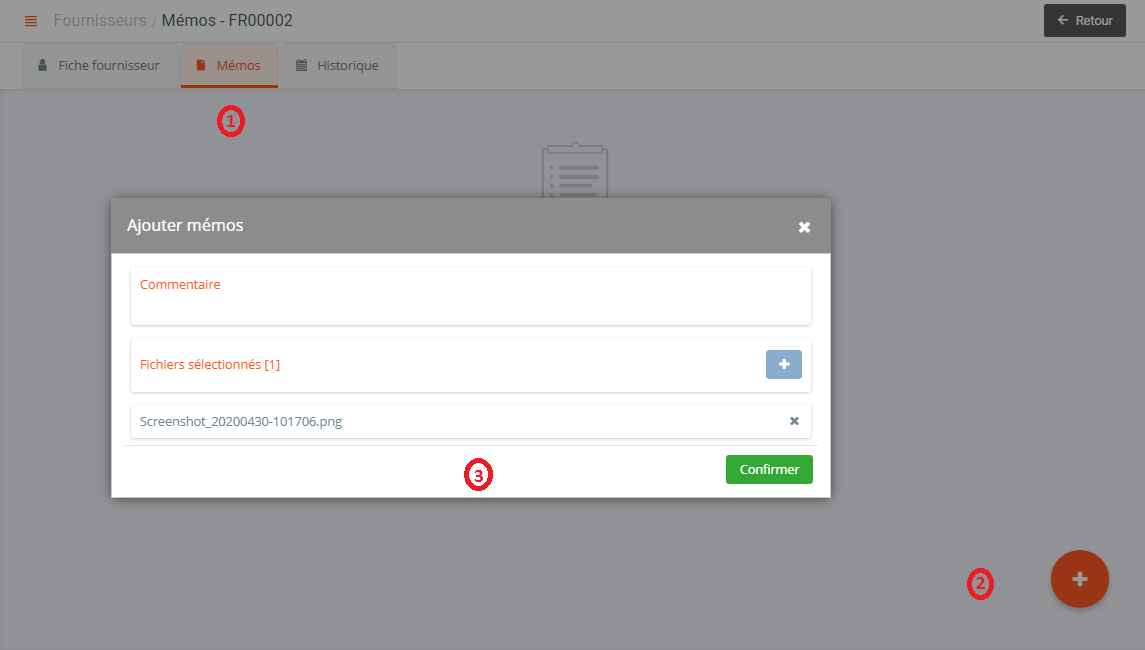Click the round orange add memo button
Image resolution: width=1145 pixels, height=650 pixels.
coord(1079,579)
